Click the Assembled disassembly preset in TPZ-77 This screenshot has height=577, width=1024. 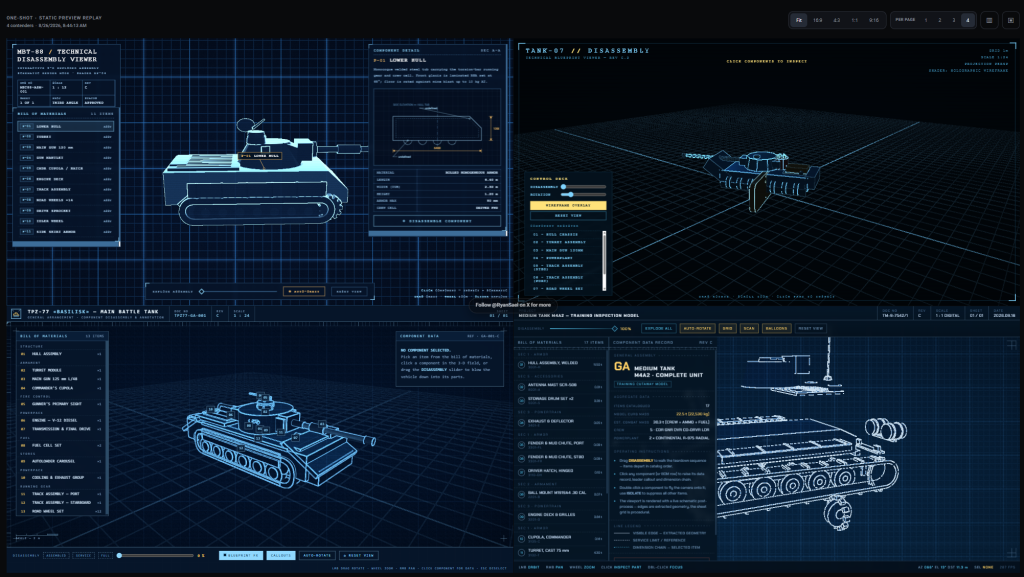(56, 555)
